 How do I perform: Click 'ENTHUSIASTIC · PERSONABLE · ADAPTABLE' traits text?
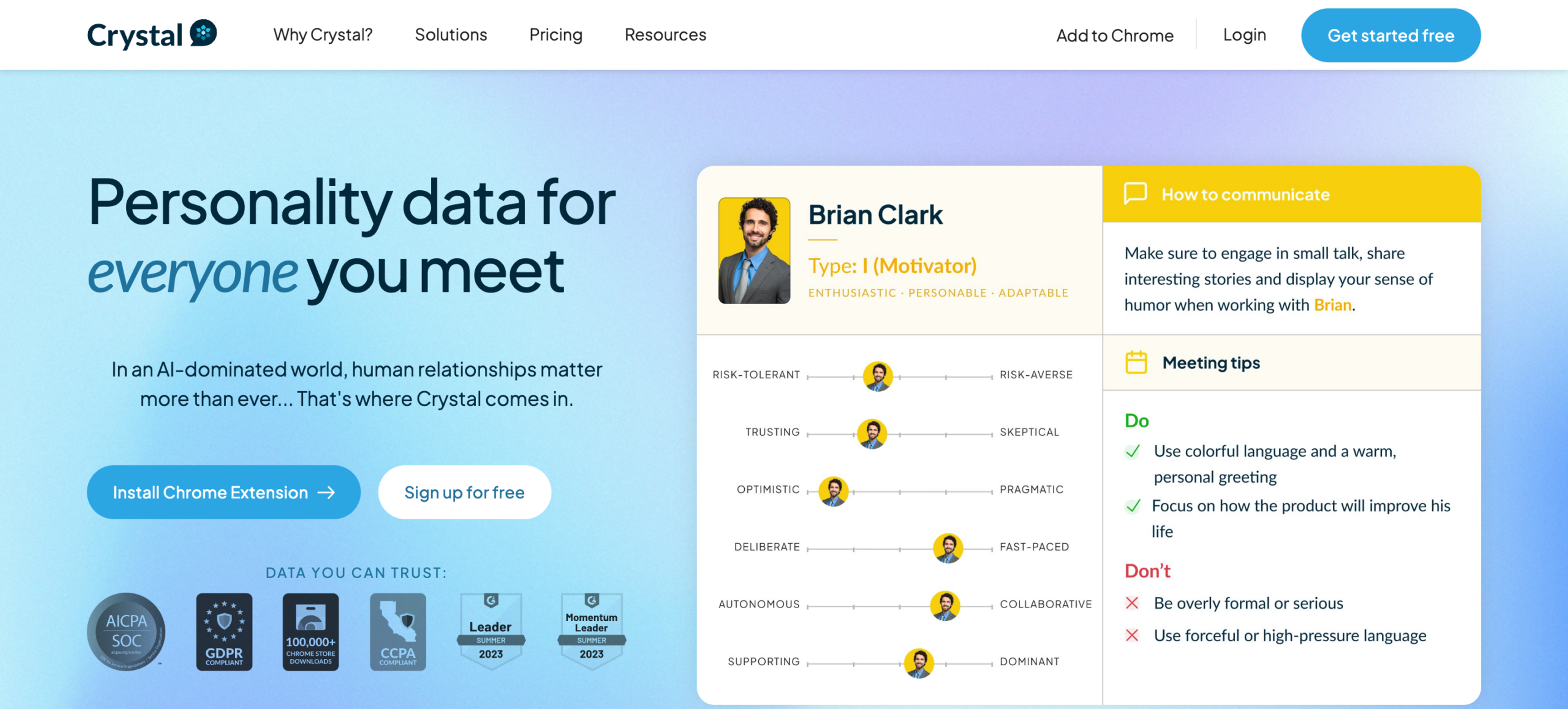click(x=938, y=293)
